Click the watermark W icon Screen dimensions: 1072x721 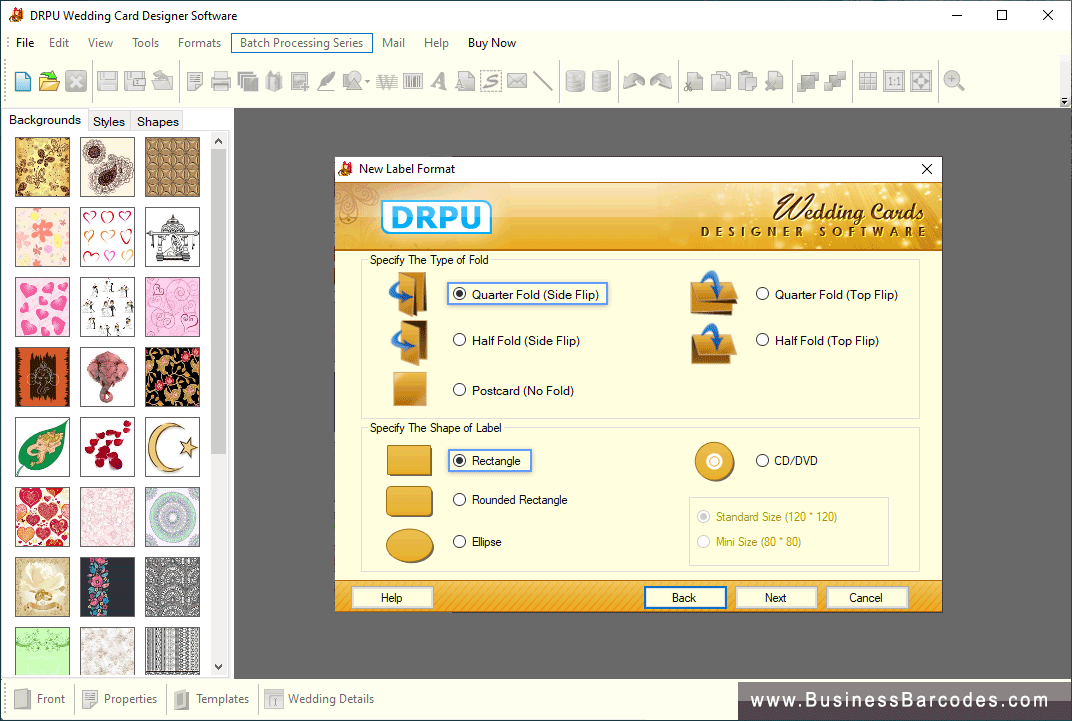387,81
